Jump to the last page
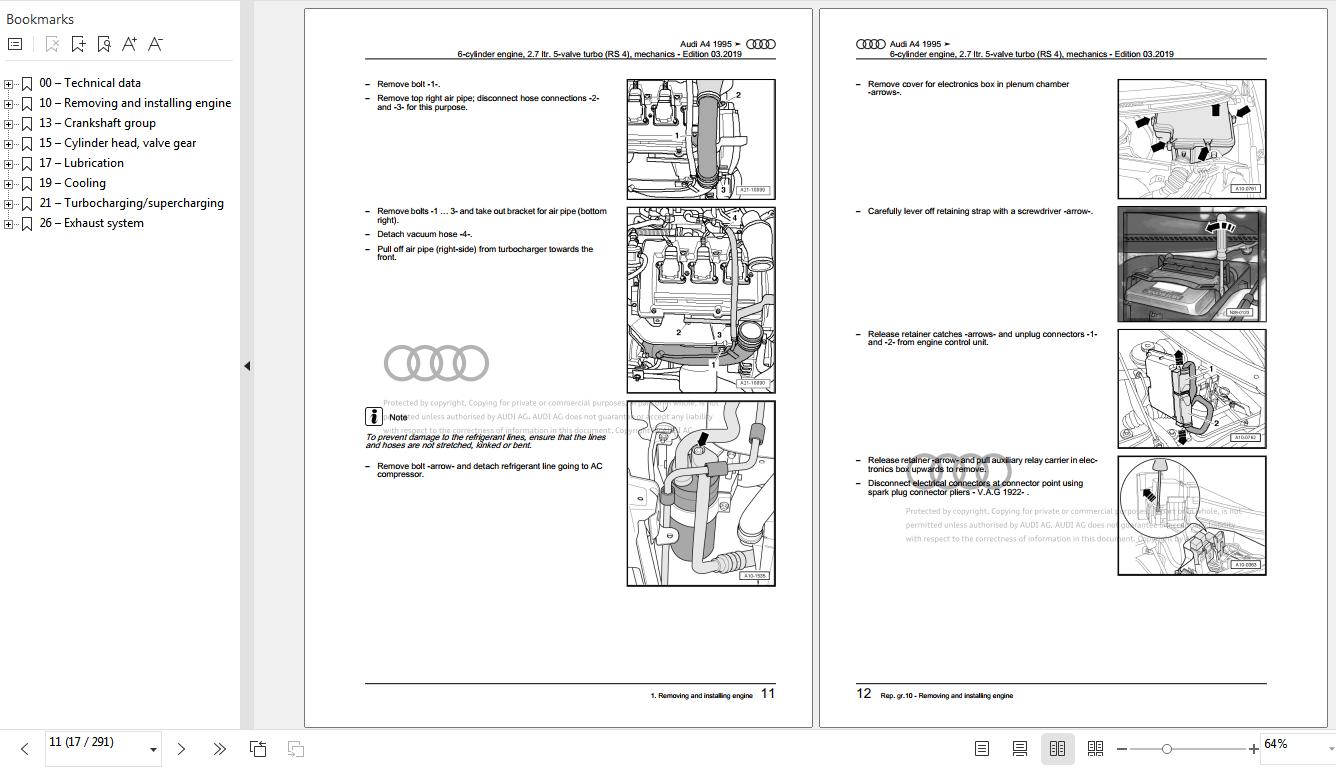 point(220,748)
